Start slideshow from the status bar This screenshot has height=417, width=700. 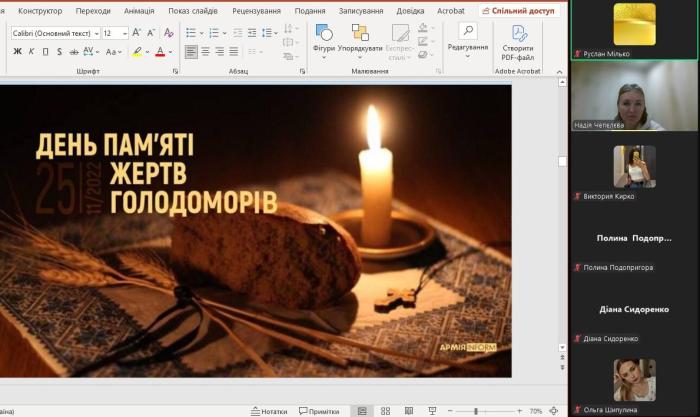pyautogui.click(x=434, y=411)
